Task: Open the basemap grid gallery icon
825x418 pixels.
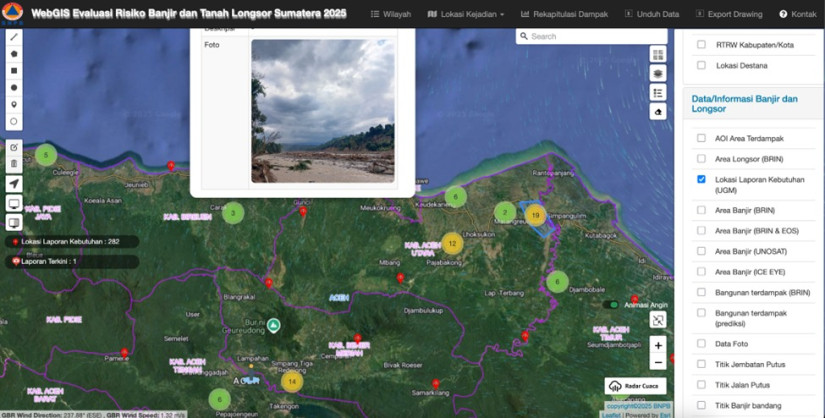Action: click(658, 54)
